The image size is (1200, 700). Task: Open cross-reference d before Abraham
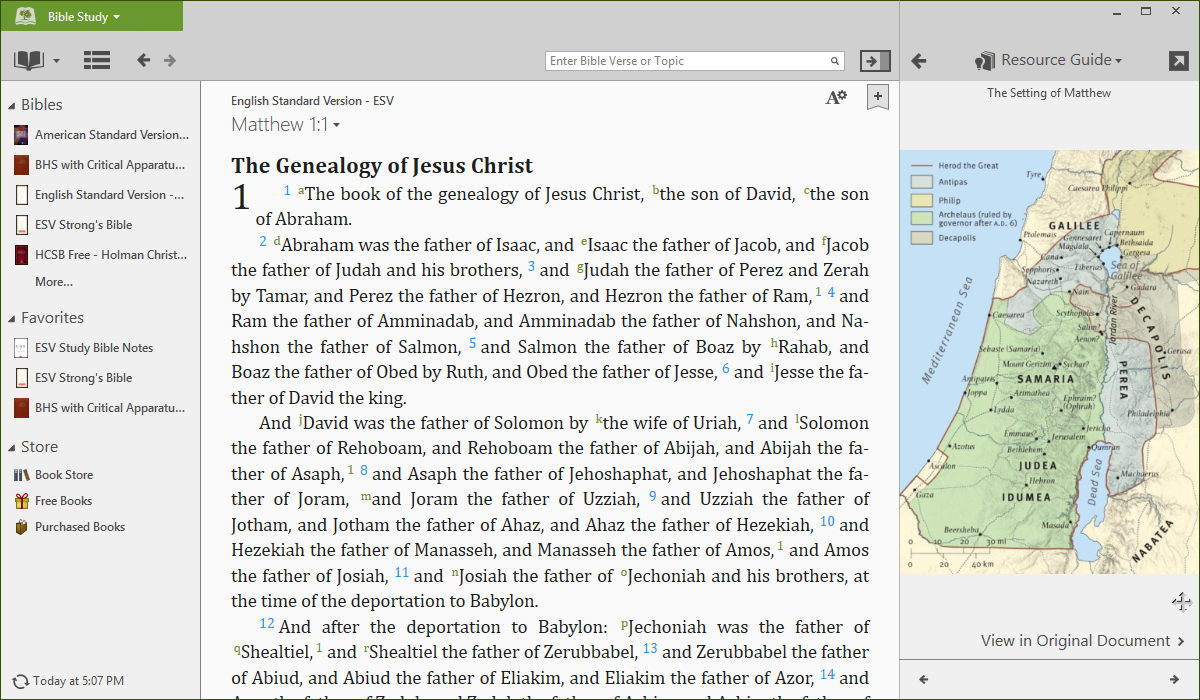[x=276, y=241]
